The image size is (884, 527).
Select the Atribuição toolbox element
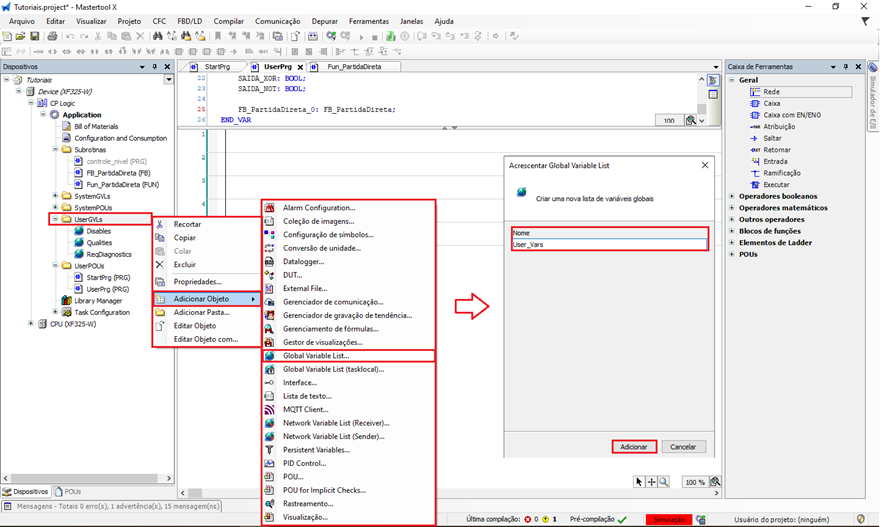(x=779, y=127)
